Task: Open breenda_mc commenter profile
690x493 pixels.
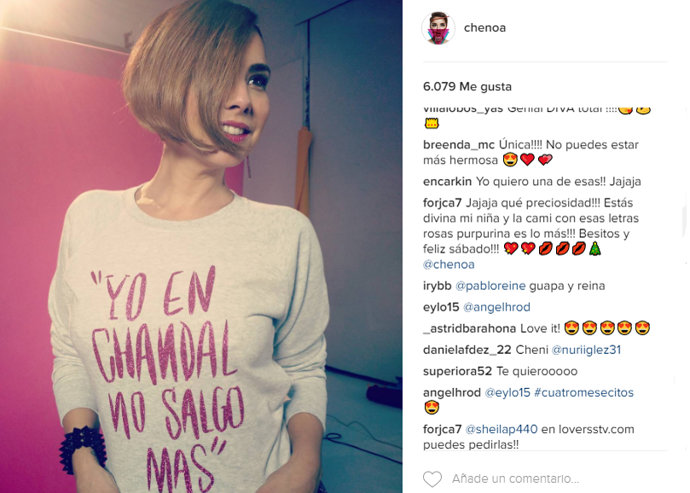Action: (459, 145)
